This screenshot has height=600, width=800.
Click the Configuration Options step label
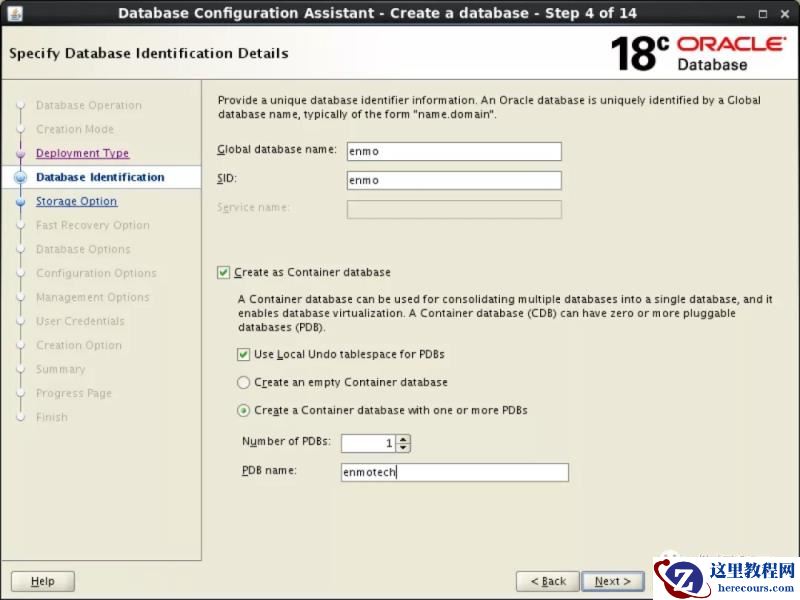[96, 273]
